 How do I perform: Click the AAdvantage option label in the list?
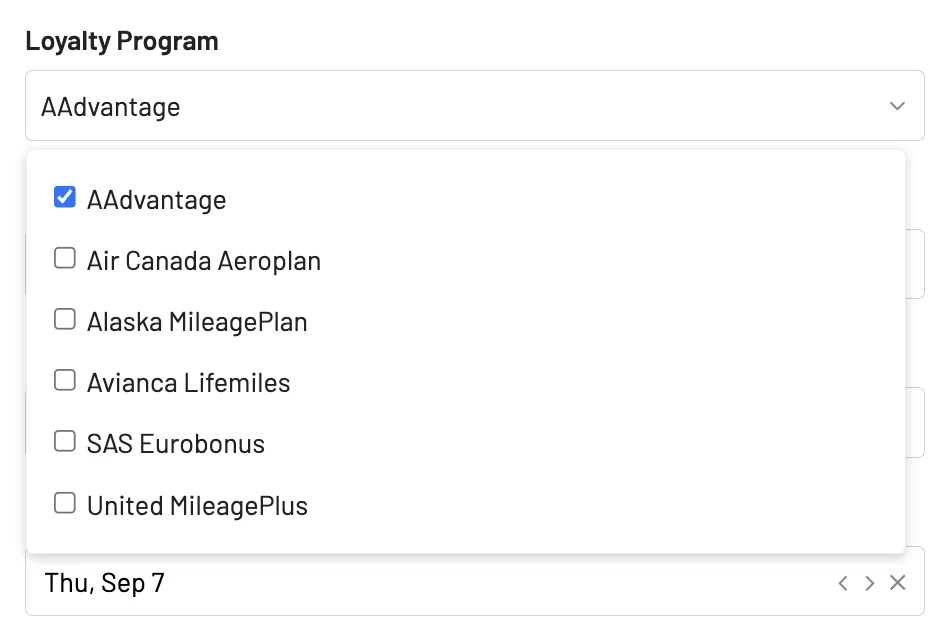[x=157, y=201]
